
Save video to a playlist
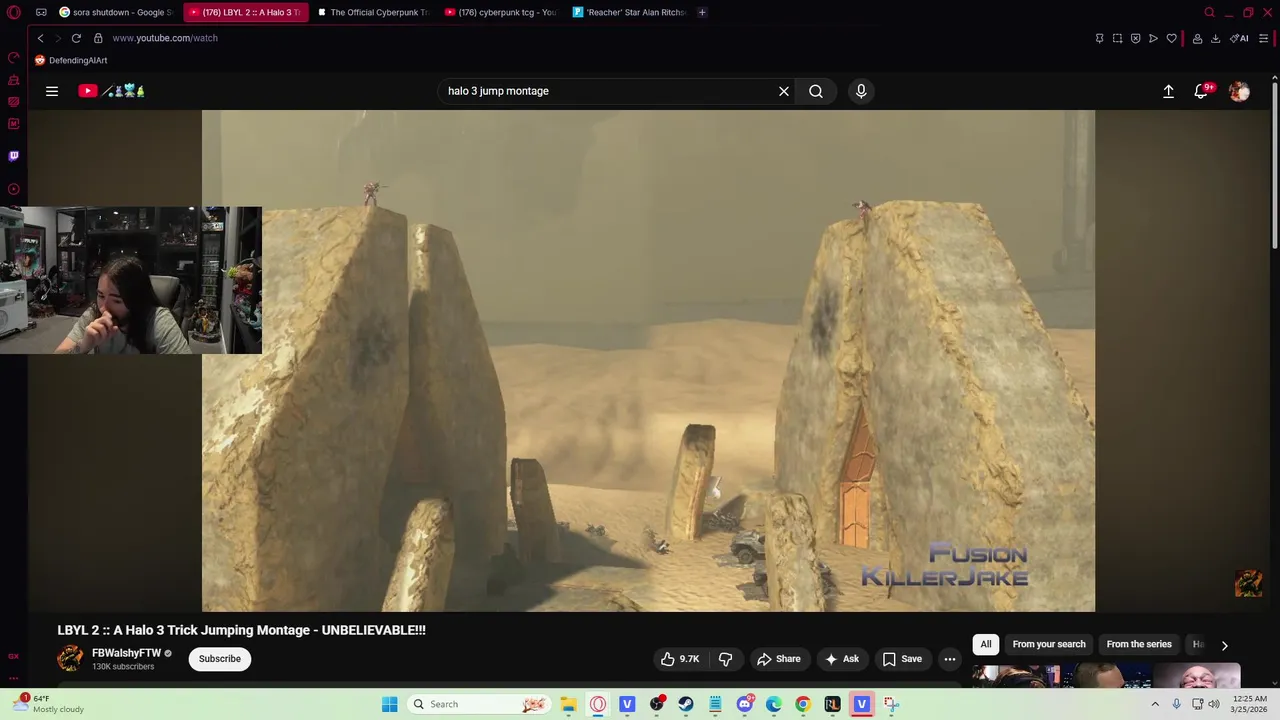[902, 659]
